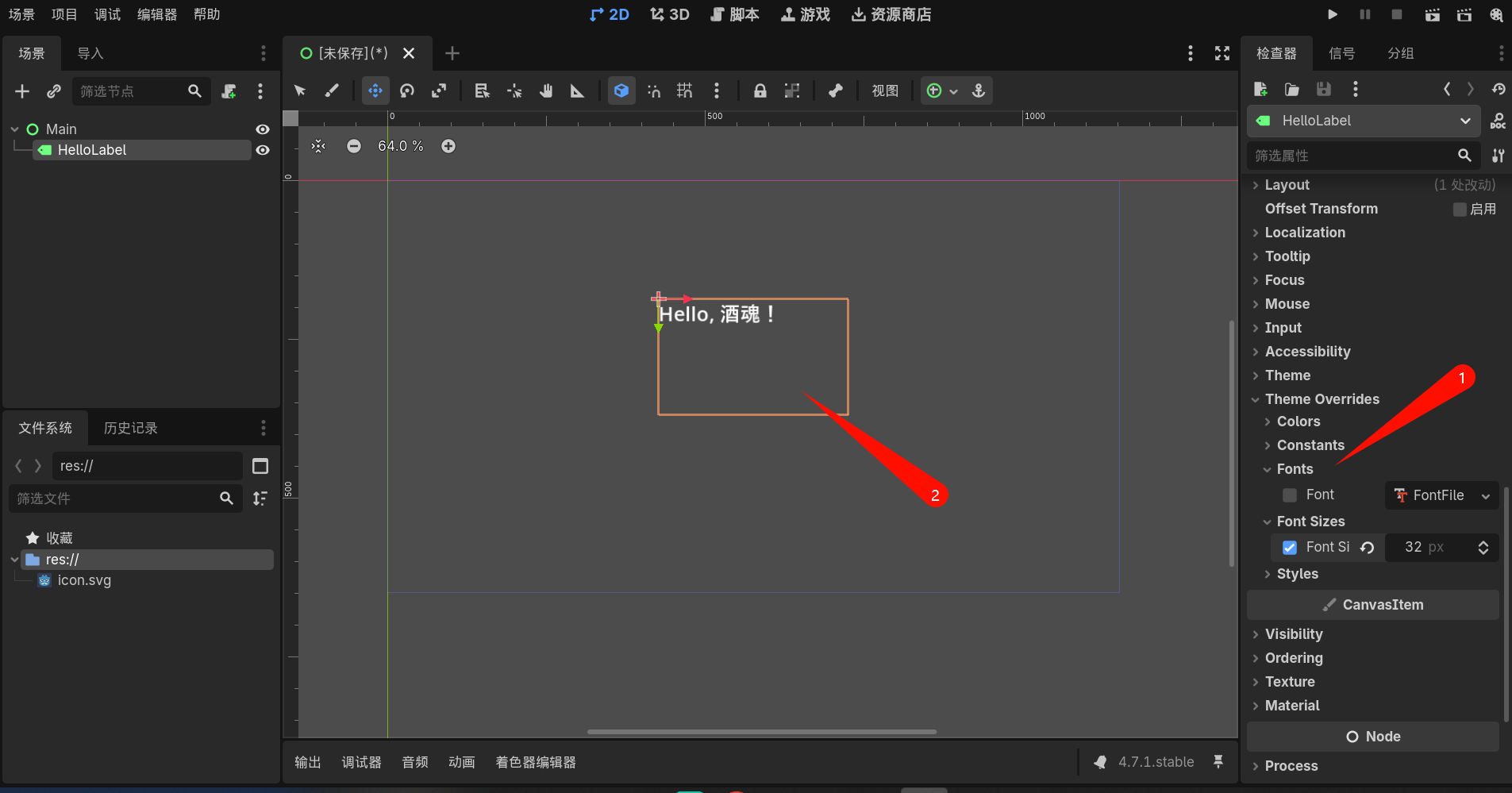Collapse the Theme Overrides section
Viewport: 1512px width, 793px height.
pyautogui.click(x=1322, y=399)
